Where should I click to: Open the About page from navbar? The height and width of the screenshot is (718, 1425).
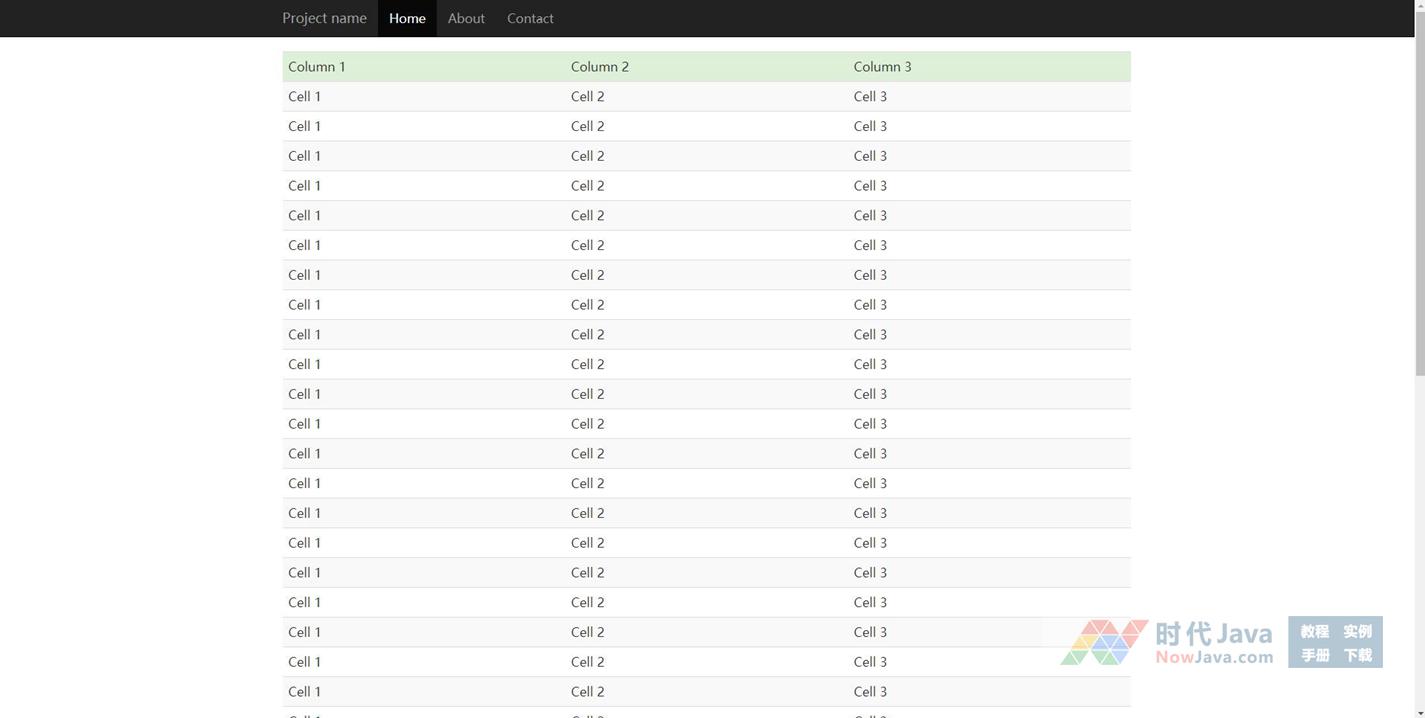click(466, 18)
